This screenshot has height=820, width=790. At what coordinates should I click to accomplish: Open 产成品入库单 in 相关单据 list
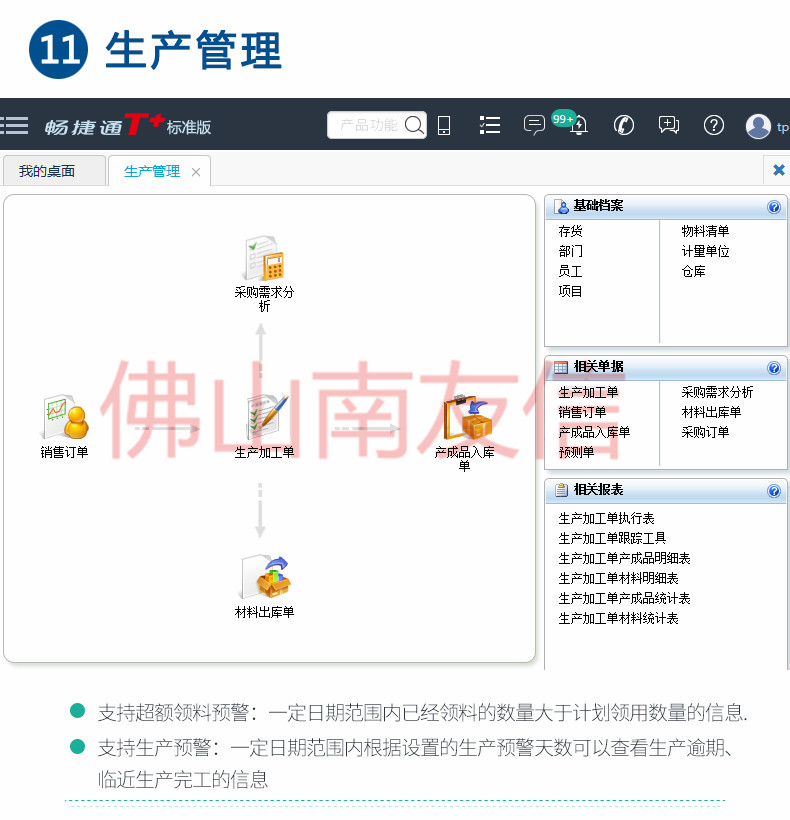click(594, 432)
